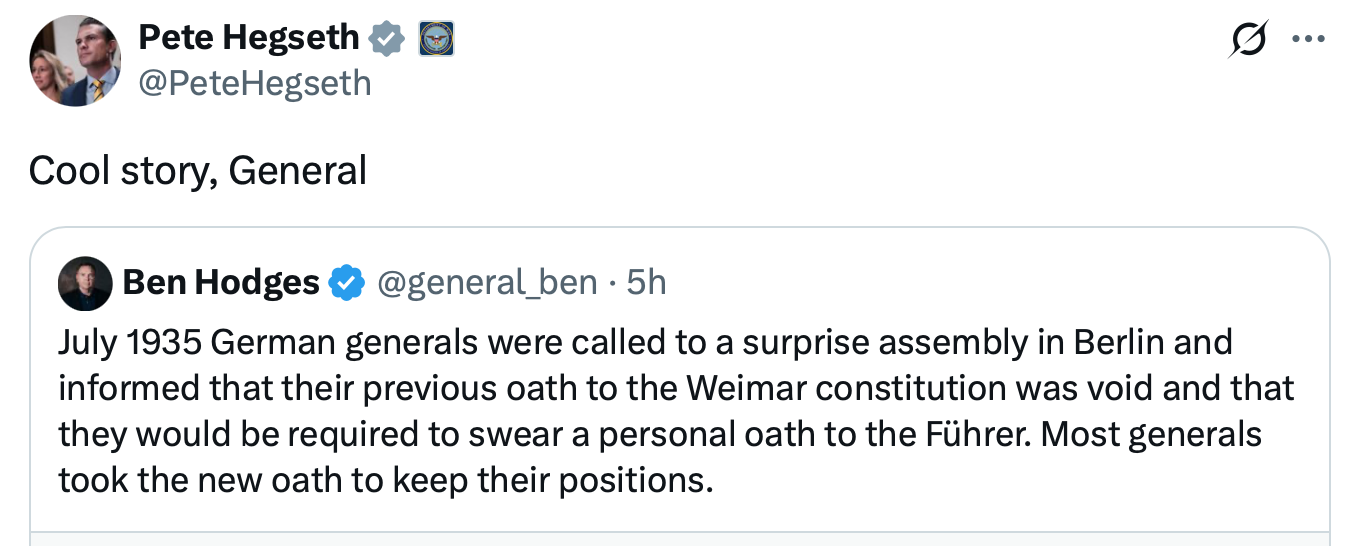Image resolution: width=1354 pixels, height=546 pixels.
Task: Click gray verified badge beside Pete Hegseth
Action: click(386, 38)
